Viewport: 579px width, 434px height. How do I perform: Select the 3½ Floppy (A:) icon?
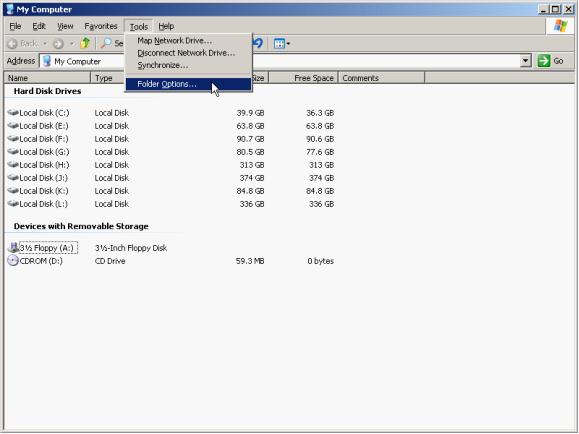point(13,247)
